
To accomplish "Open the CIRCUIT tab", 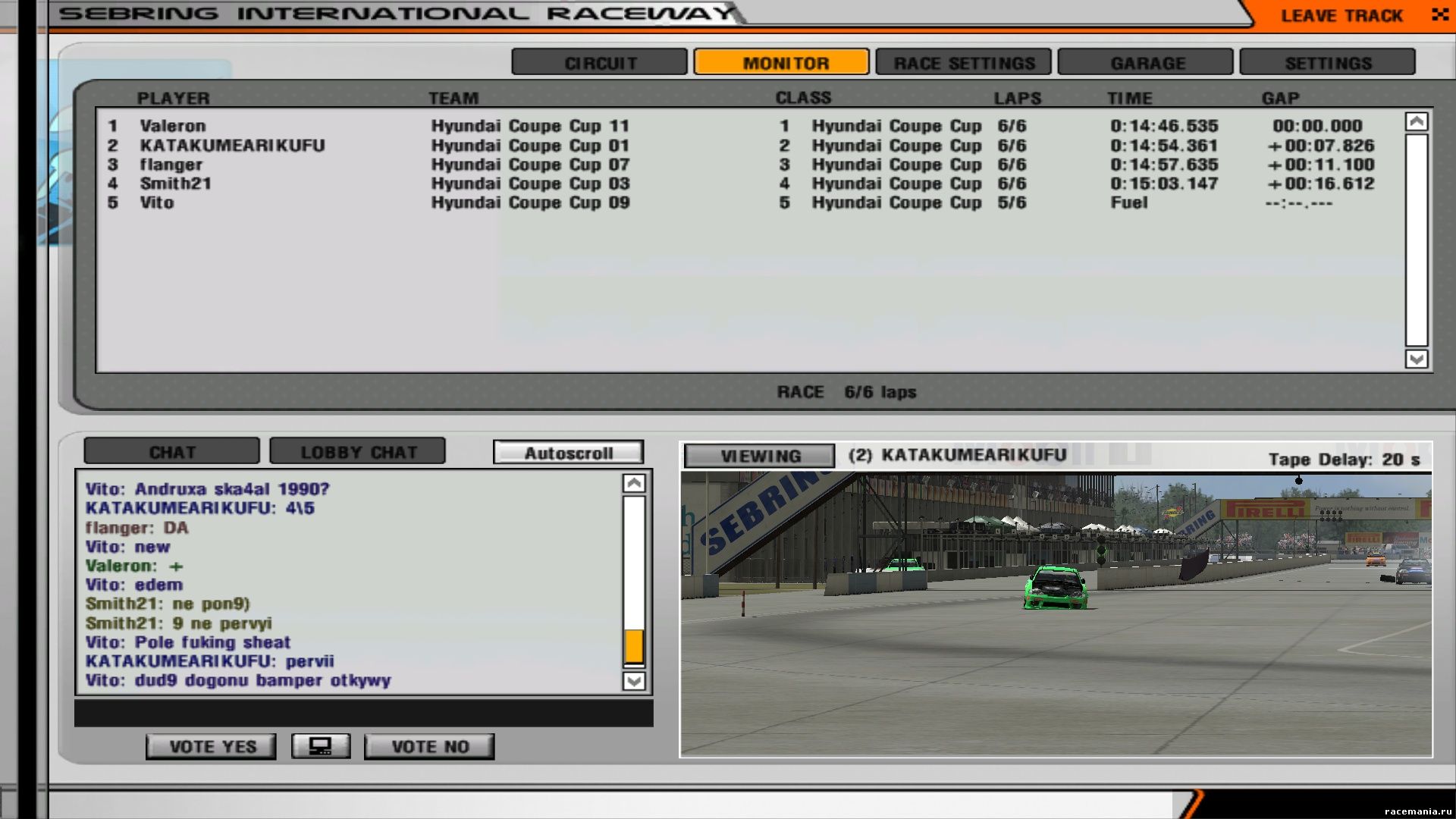I will click(x=600, y=63).
